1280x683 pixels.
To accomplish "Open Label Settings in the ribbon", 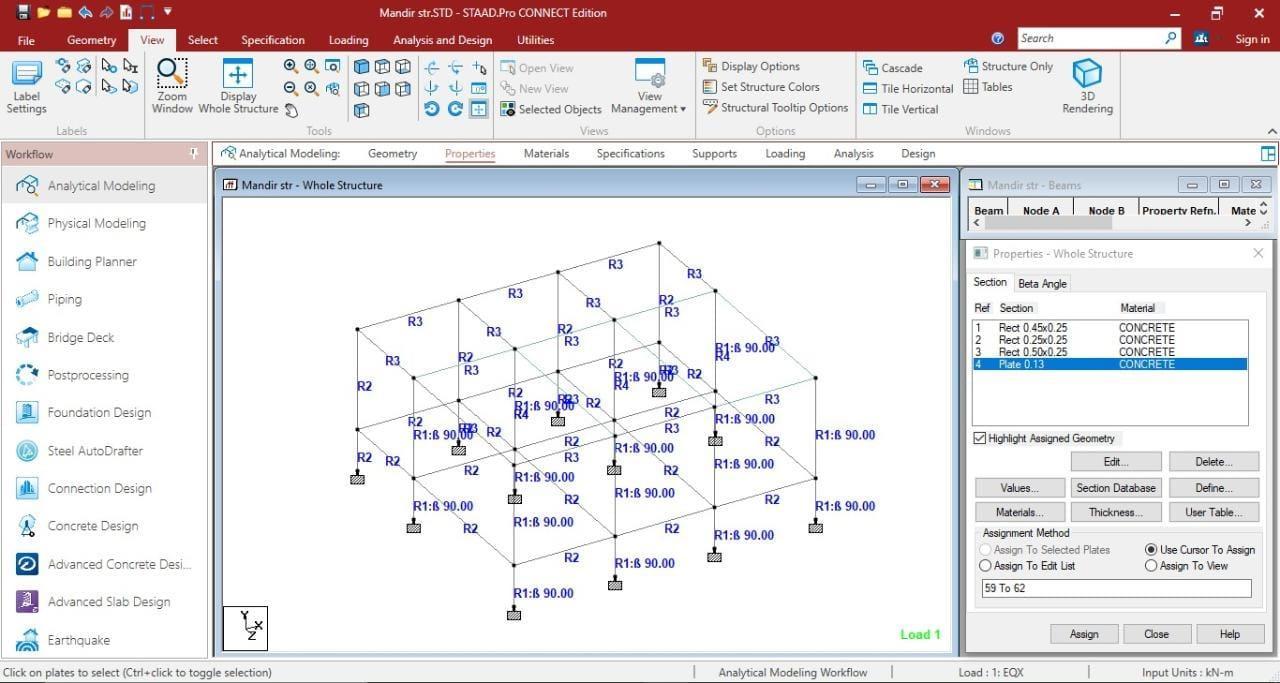I will pyautogui.click(x=26, y=86).
